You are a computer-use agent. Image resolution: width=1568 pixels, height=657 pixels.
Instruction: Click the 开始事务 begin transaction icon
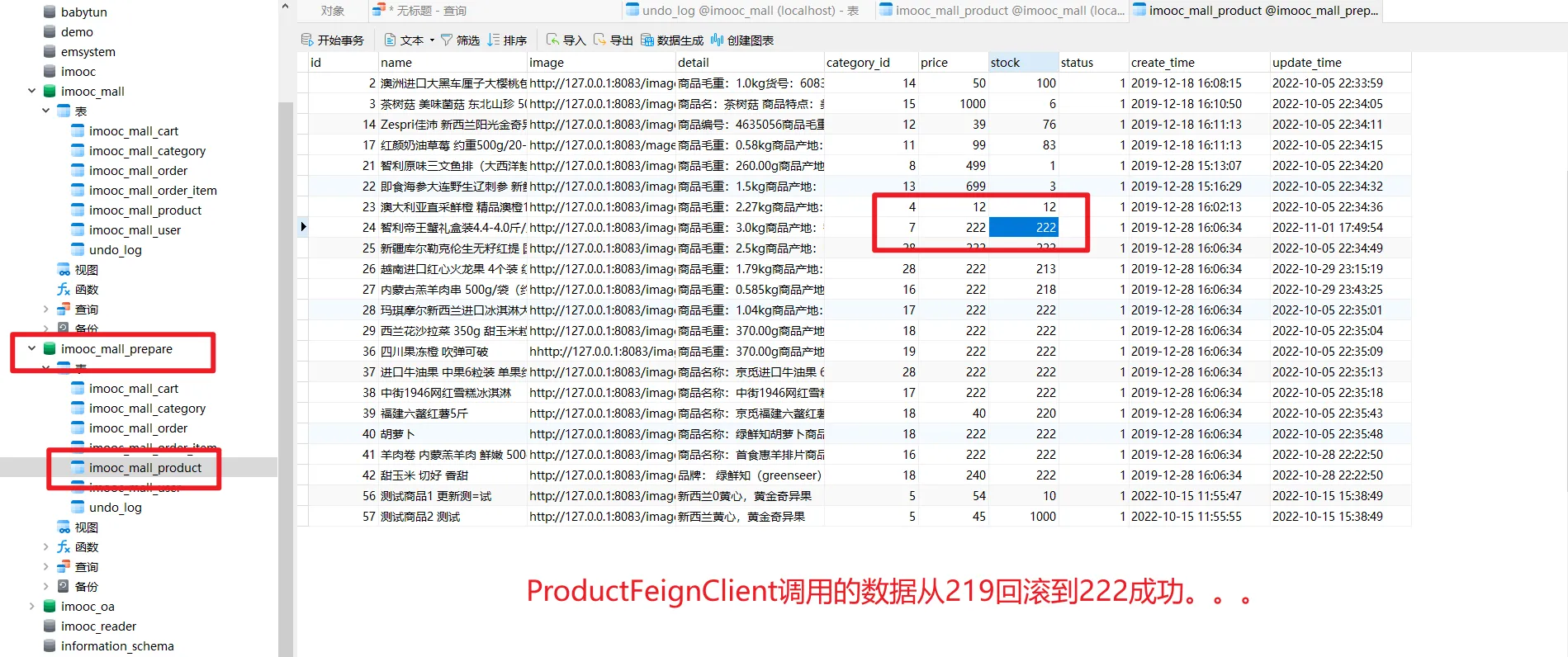[x=307, y=40]
